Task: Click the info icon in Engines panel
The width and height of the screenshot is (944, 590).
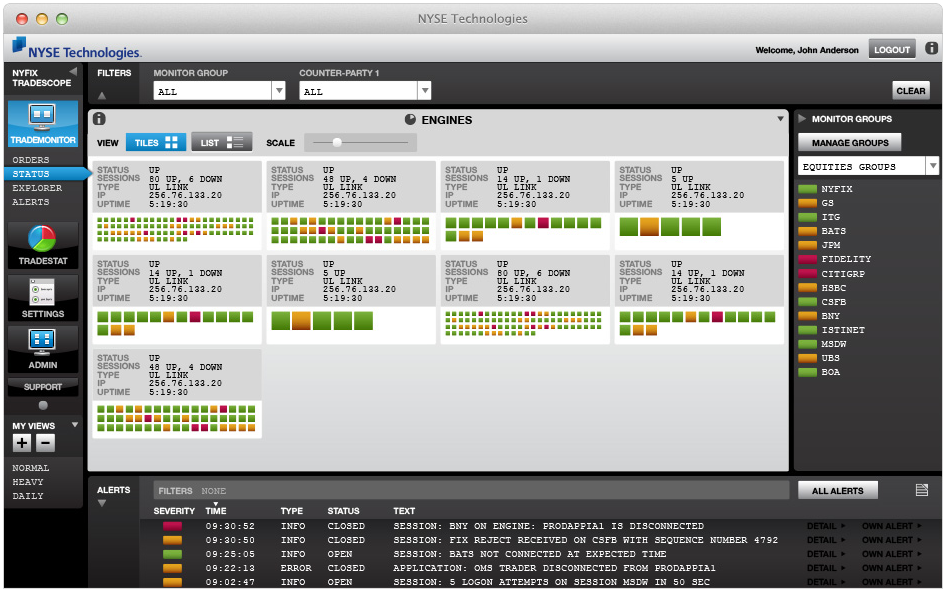Action: tap(99, 119)
